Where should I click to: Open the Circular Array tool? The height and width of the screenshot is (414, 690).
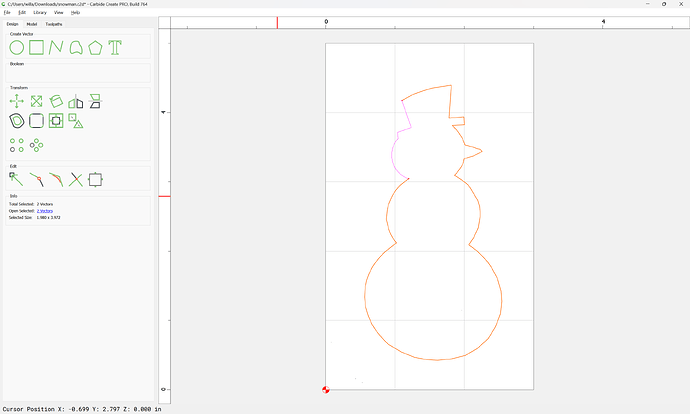(36, 145)
